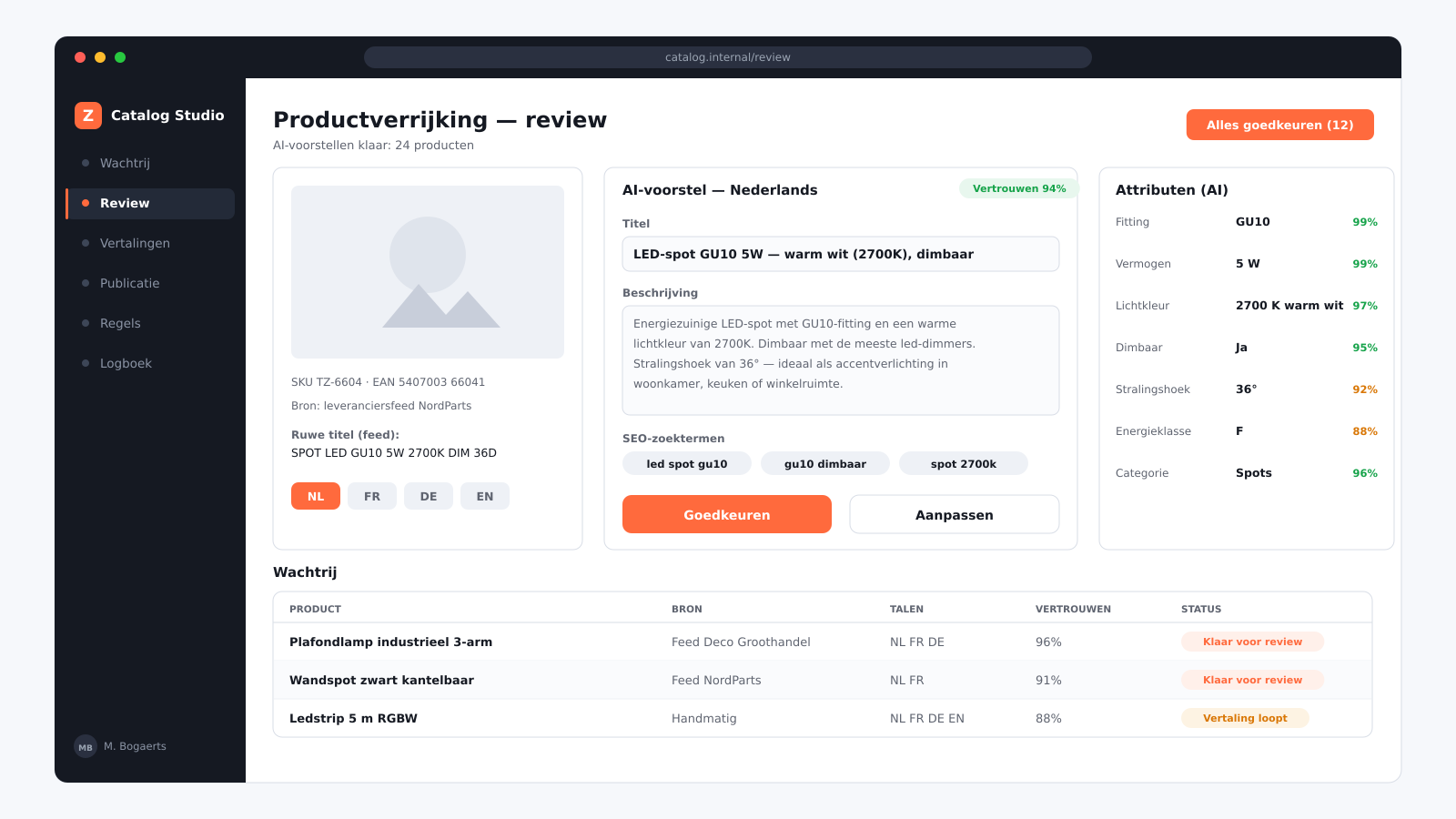
Task: Click the Titel input field
Action: click(x=841, y=254)
